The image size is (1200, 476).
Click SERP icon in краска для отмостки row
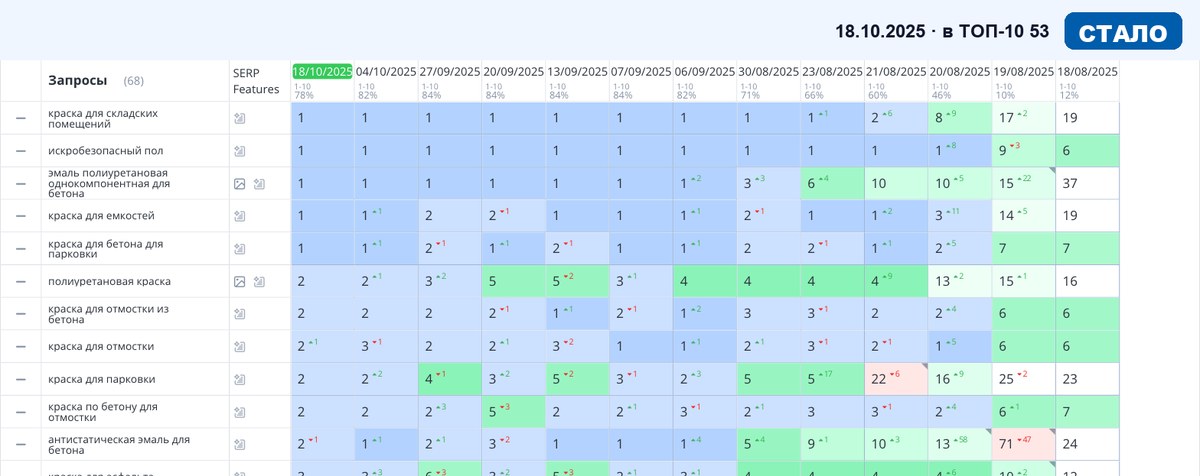pyautogui.click(x=239, y=347)
